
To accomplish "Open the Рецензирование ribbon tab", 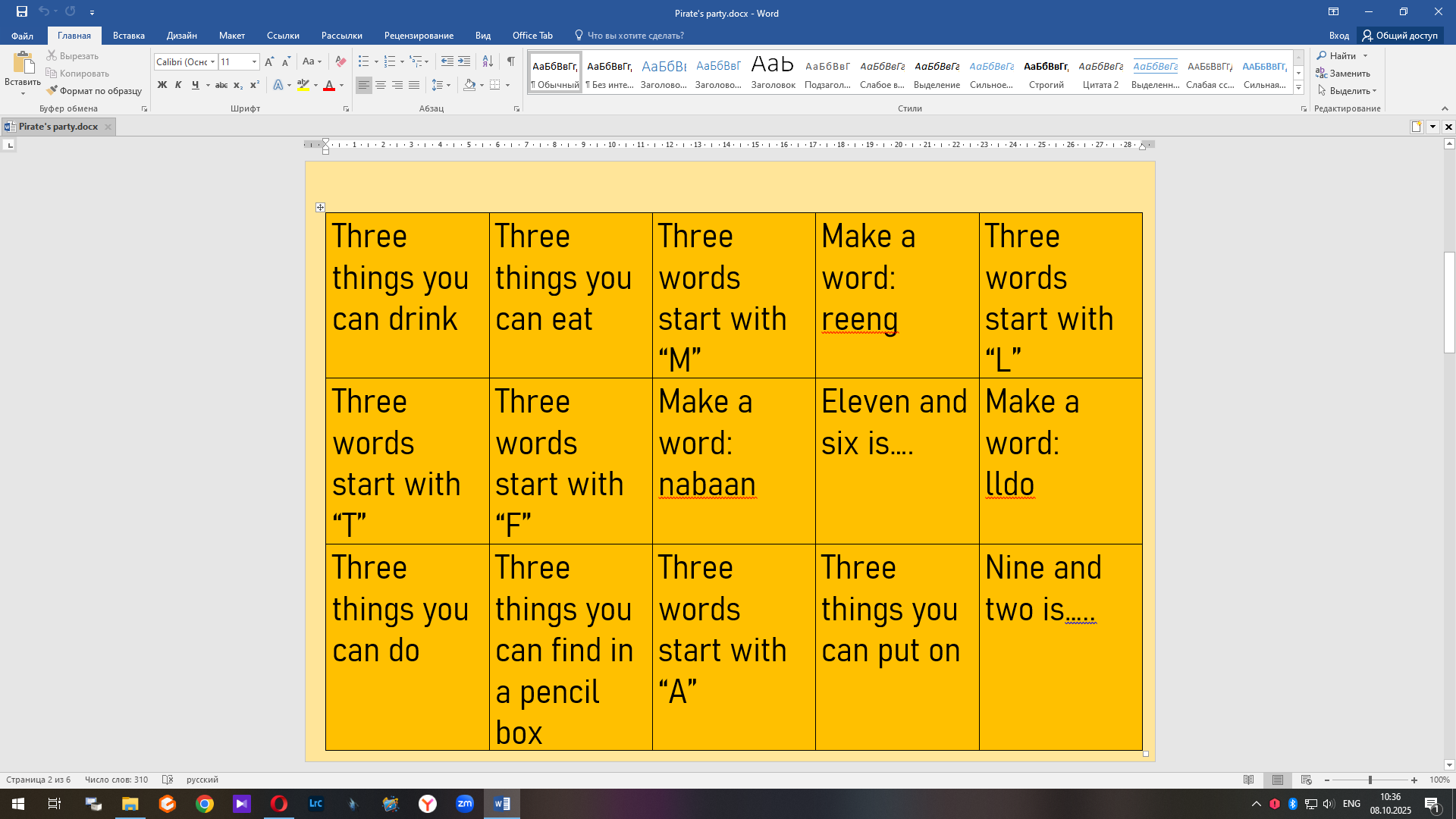I will [419, 36].
